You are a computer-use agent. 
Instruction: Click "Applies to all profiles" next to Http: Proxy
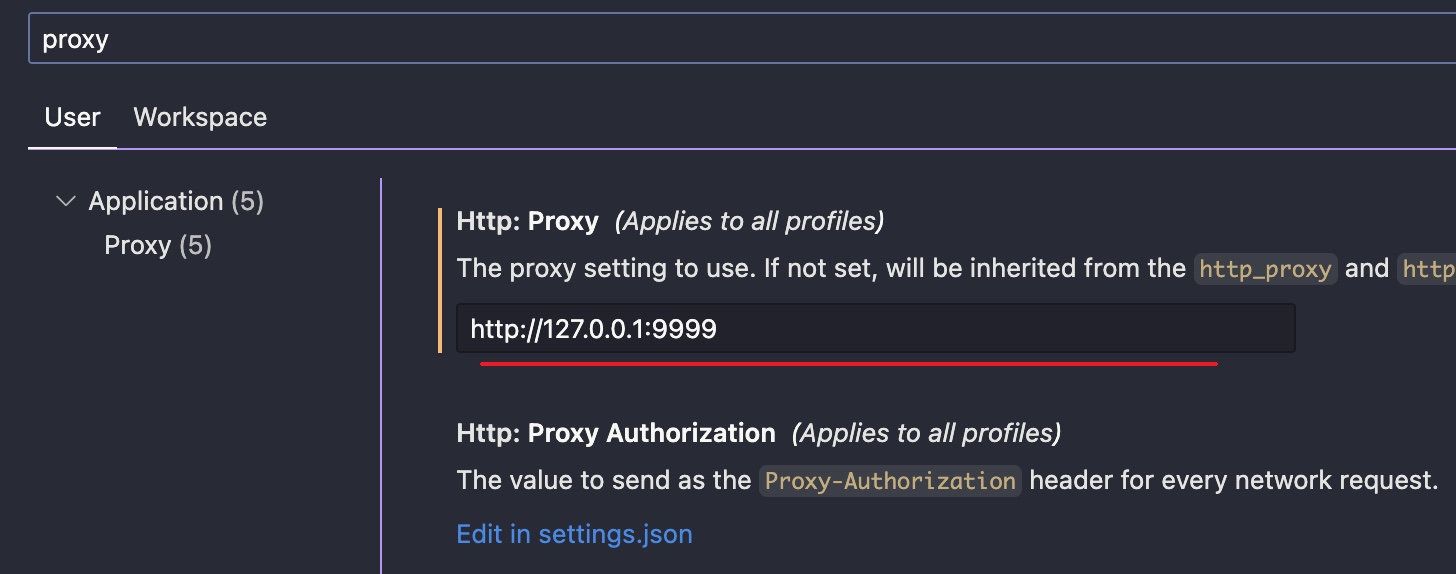pyautogui.click(x=749, y=221)
